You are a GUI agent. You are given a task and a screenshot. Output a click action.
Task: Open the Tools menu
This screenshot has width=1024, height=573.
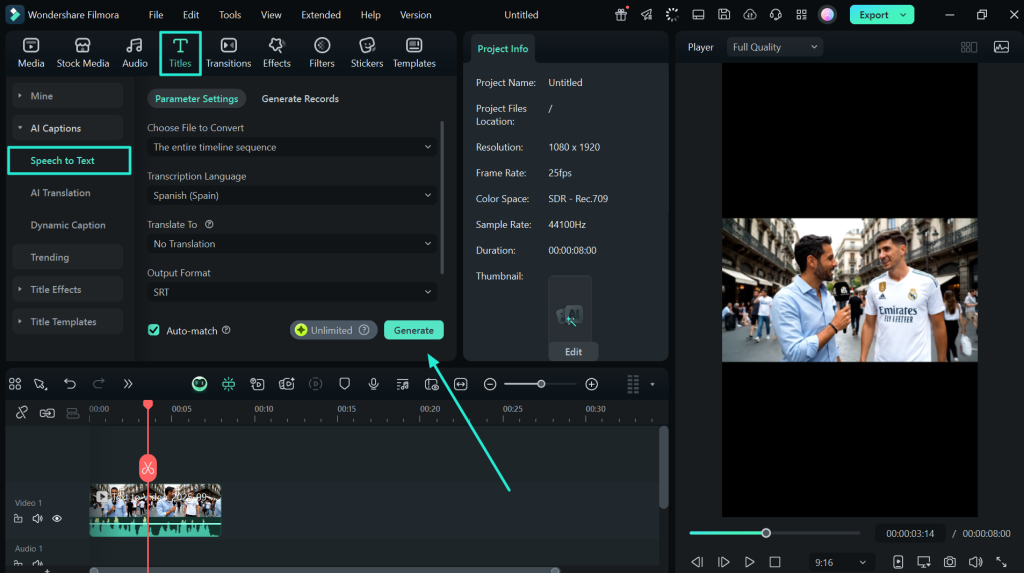(230, 15)
